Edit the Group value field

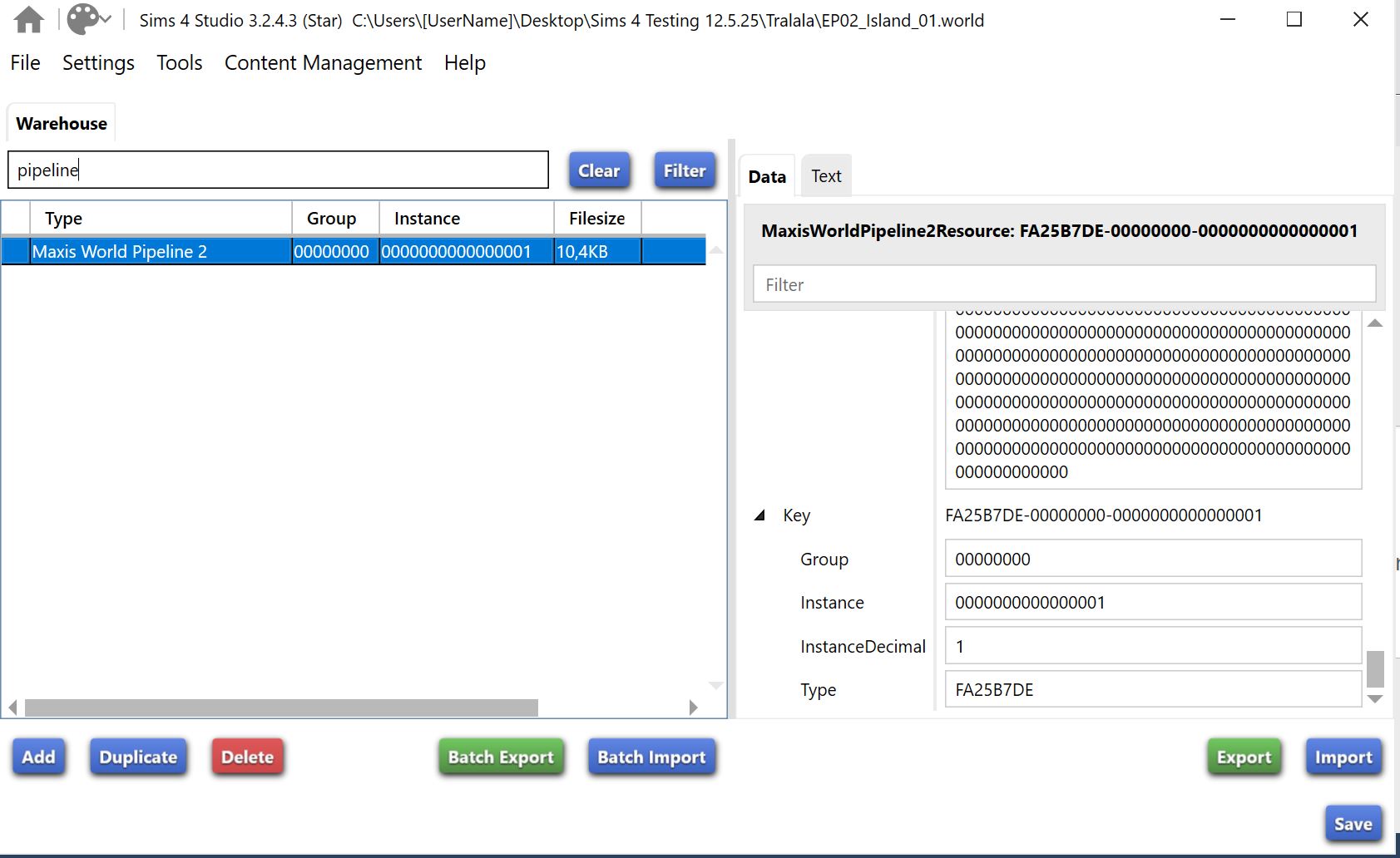pyautogui.click(x=1153, y=559)
